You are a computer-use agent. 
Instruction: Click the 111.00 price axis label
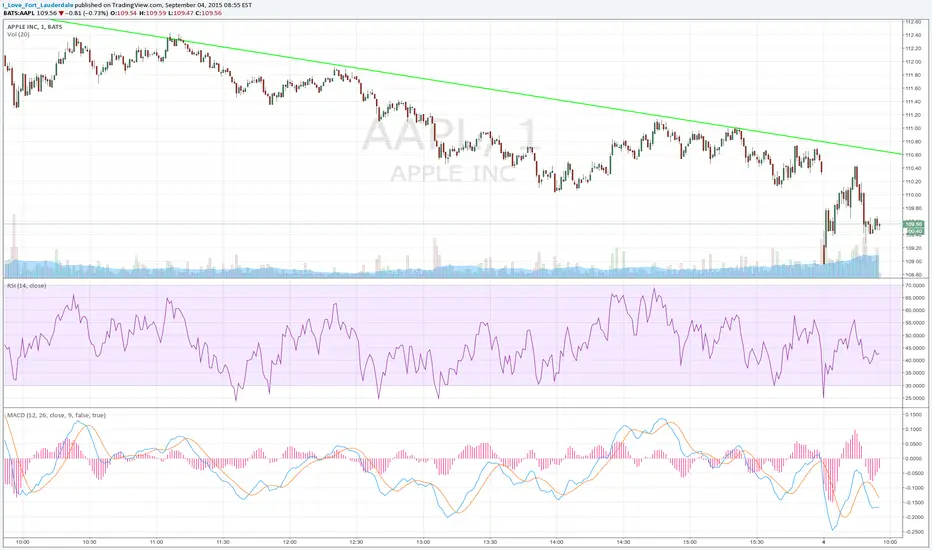pos(912,128)
